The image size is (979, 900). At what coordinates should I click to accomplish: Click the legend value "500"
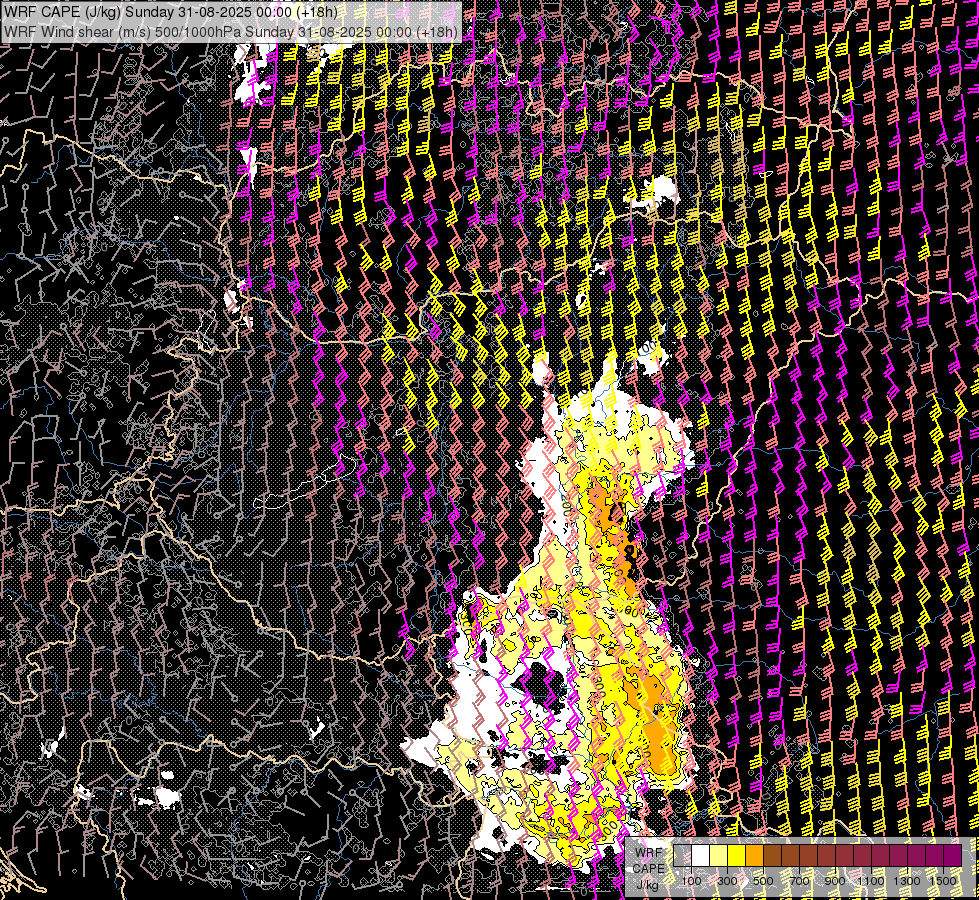click(763, 881)
